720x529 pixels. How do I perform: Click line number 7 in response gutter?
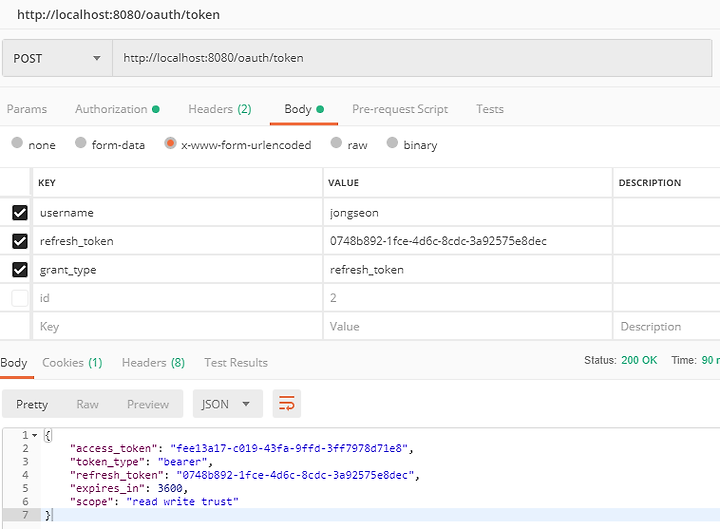click(x=25, y=515)
